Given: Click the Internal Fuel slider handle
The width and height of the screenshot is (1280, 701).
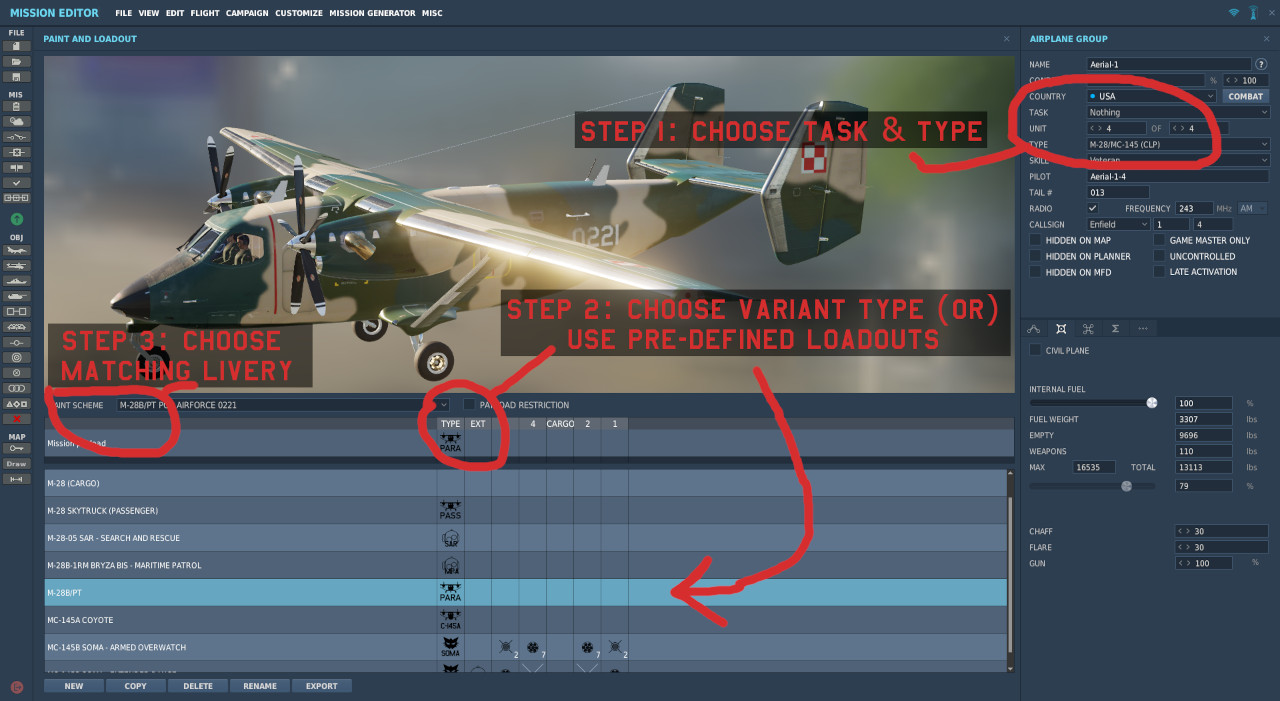Looking at the screenshot, I should [1151, 403].
